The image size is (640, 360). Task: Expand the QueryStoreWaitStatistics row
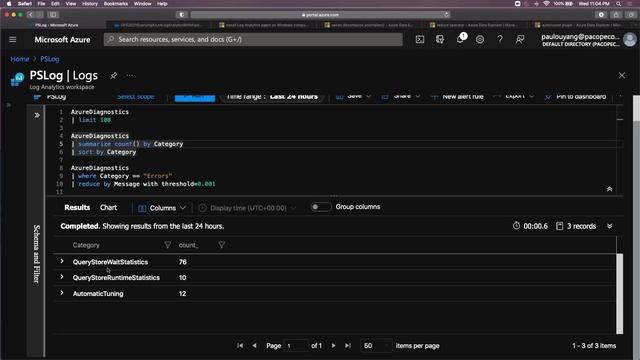tap(62, 261)
